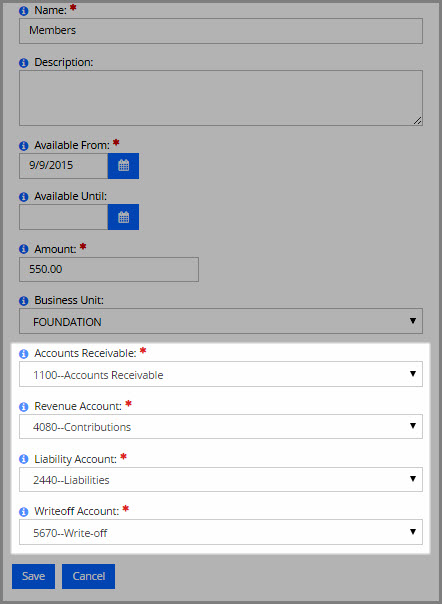Click the info icon beside Name label
The width and height of the screenshot is (442, 604).
click(x=24, y=11)
